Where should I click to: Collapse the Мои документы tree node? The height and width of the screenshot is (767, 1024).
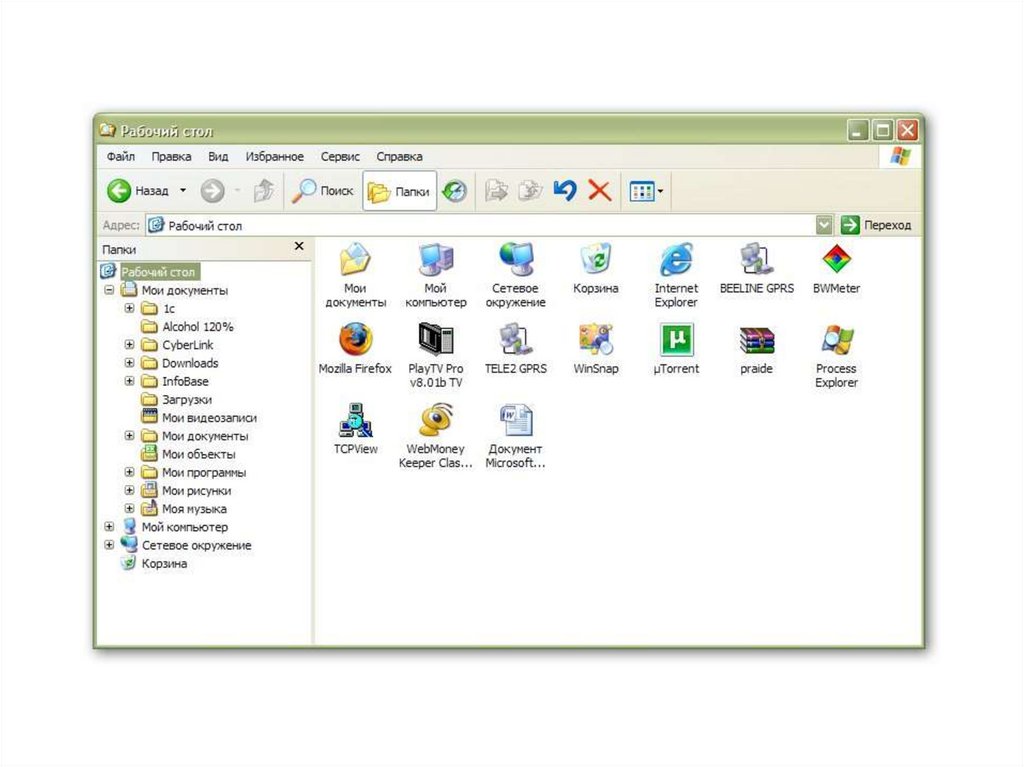pyautogui.click(x=110, y=289)
